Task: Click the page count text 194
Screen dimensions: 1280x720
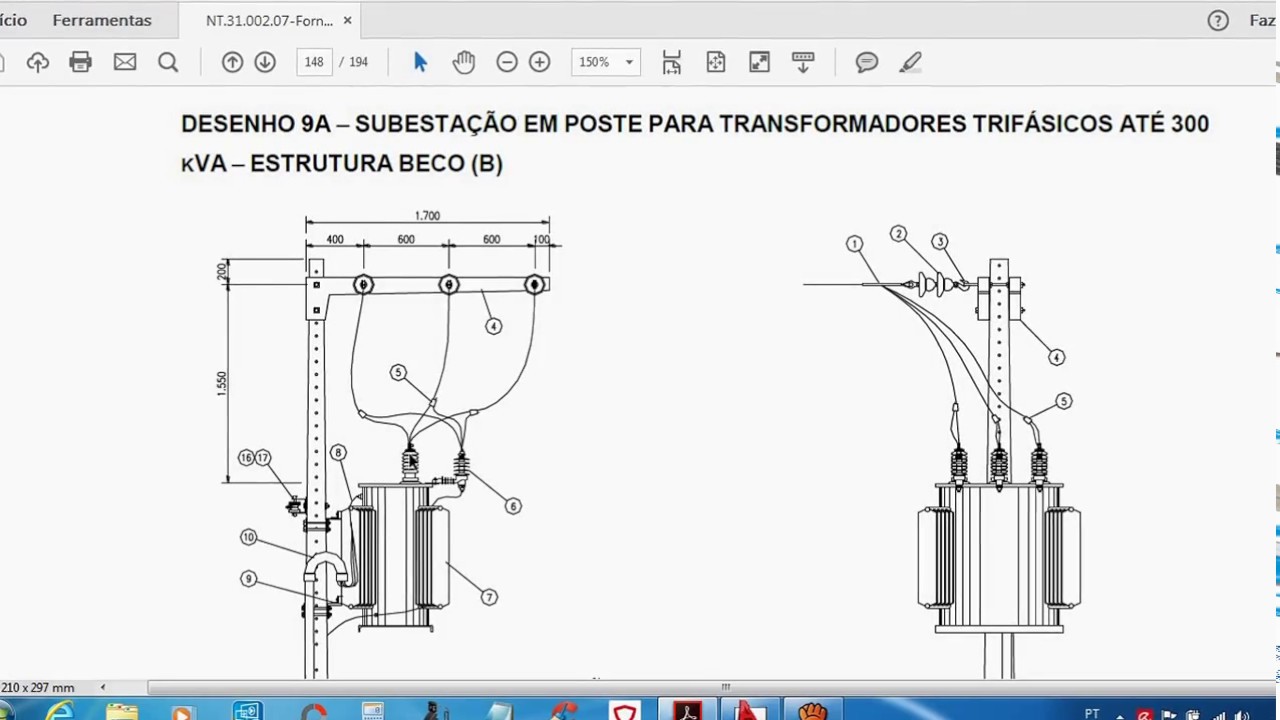Action: click(358, 62)
